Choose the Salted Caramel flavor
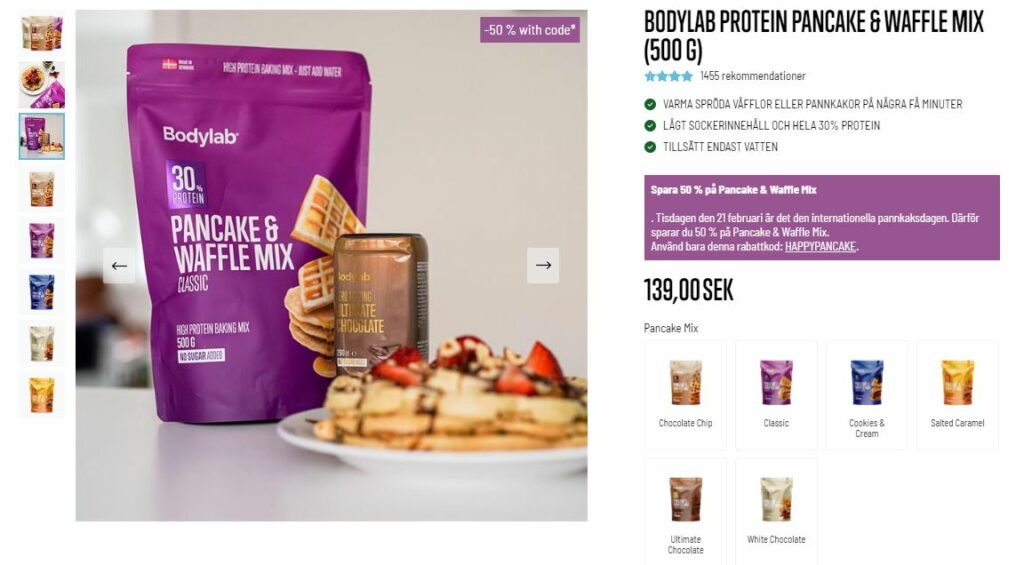The width and height of the screenshot is (1024, 565). 957,395
